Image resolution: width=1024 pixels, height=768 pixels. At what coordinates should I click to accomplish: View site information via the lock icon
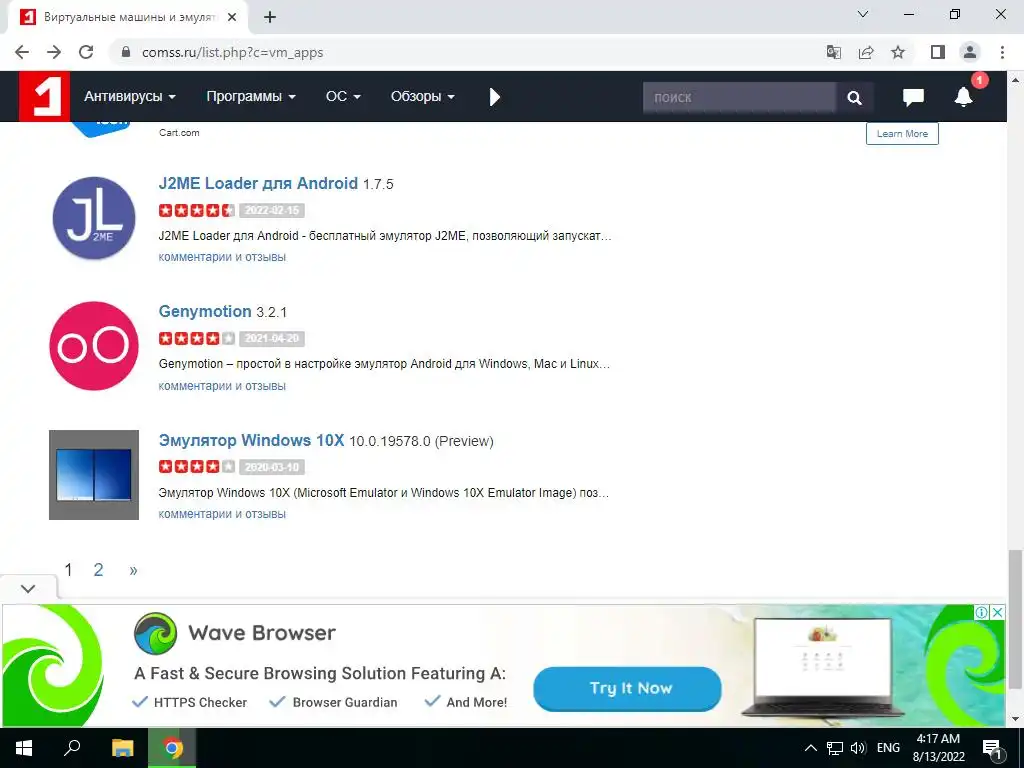click(x=127, y=52)
